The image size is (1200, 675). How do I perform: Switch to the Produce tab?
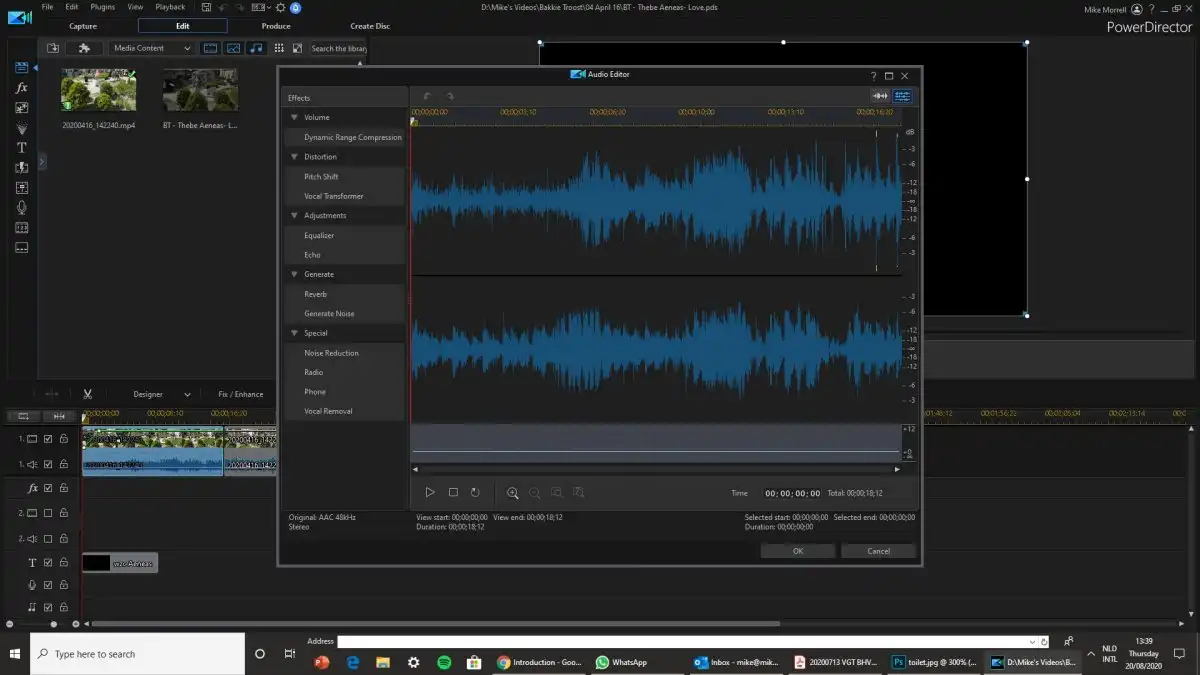(276, 26)
